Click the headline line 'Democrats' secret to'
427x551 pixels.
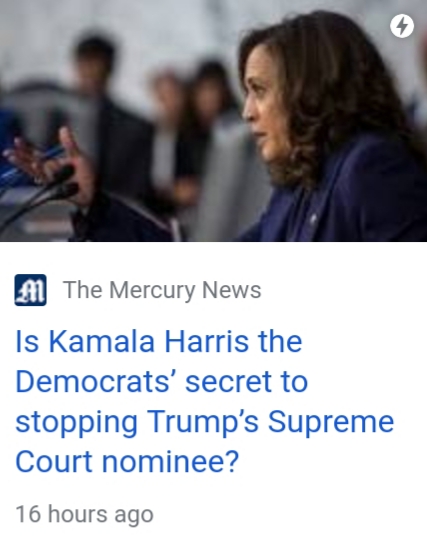click(162, 382)
